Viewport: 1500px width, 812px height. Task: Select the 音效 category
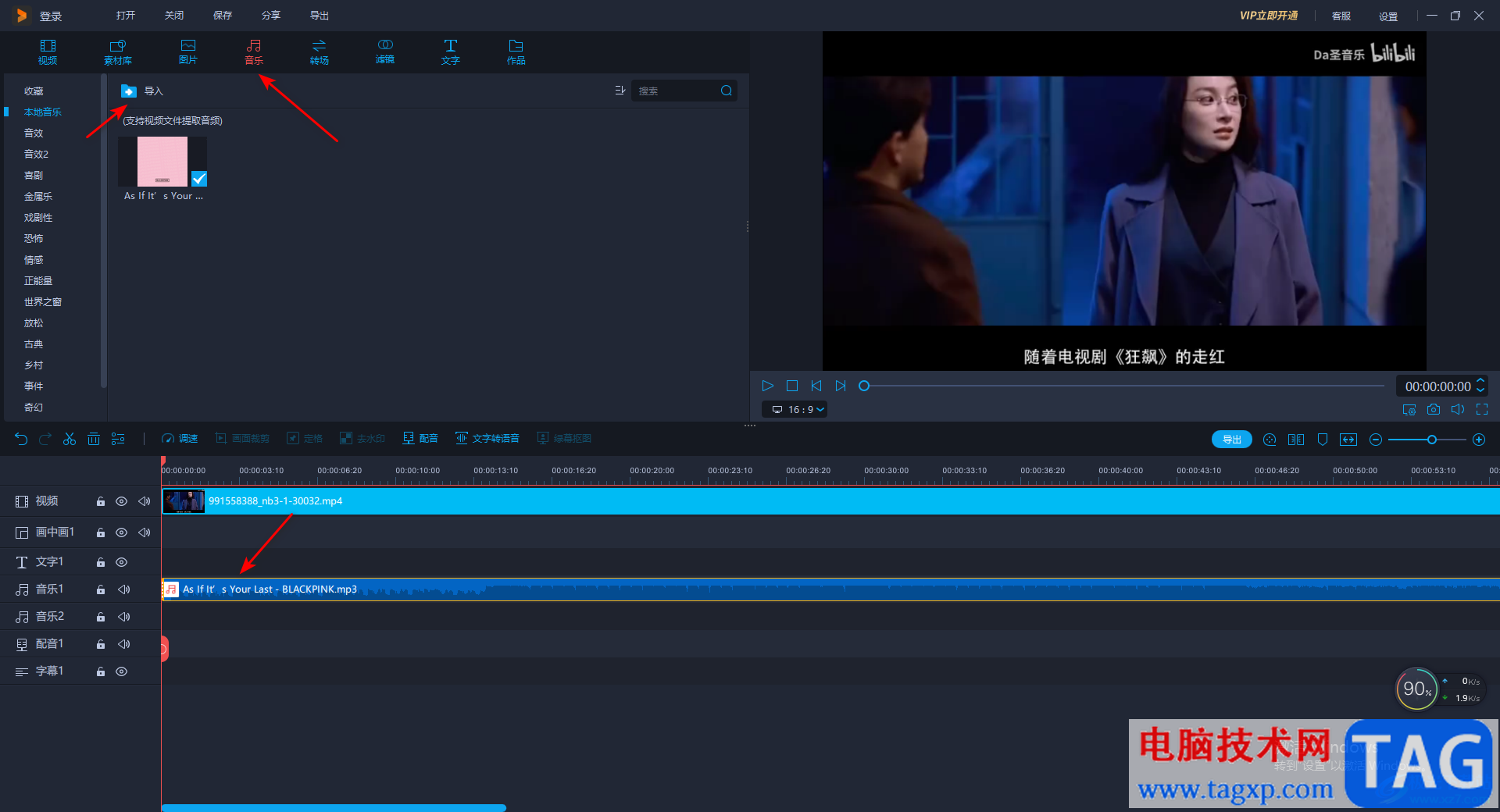coord(34,134)
